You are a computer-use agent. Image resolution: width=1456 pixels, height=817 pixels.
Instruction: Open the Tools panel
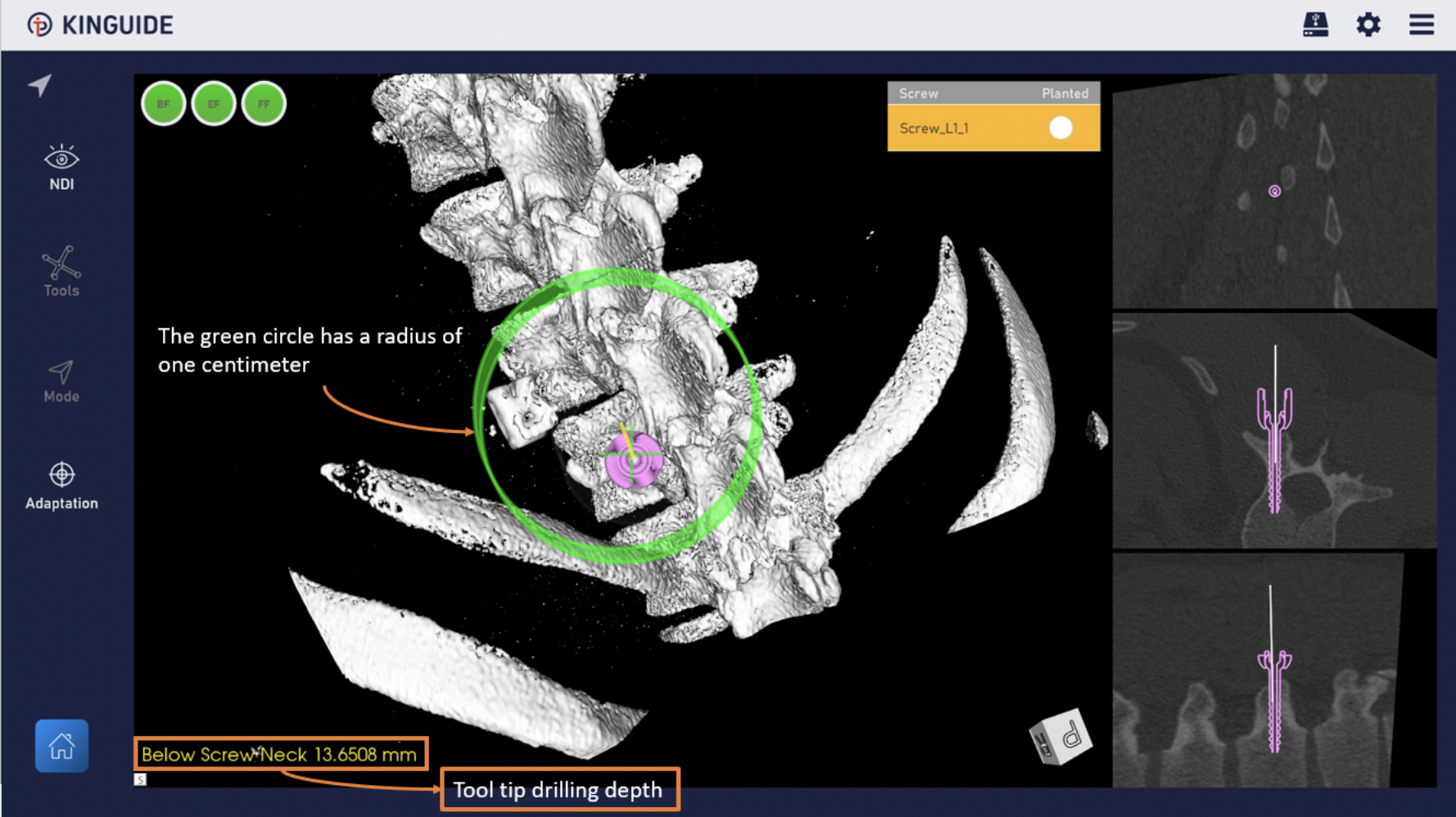pos(61,272)
